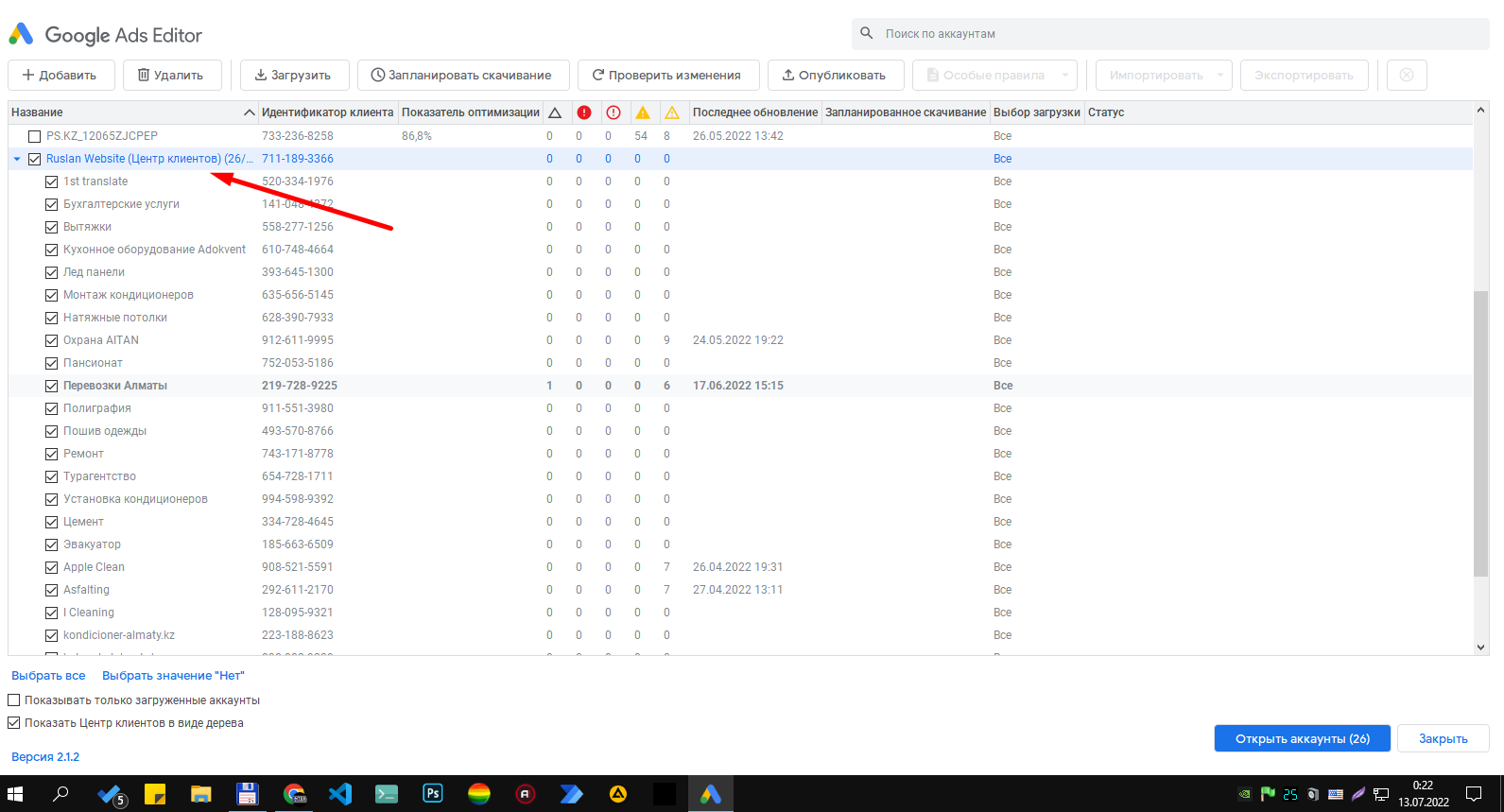The height and width of the screenshot is (812, 1504).
Task: Click Выбрать значение "Нет" link
Action: pyautogui.click(x=173, y=676)
